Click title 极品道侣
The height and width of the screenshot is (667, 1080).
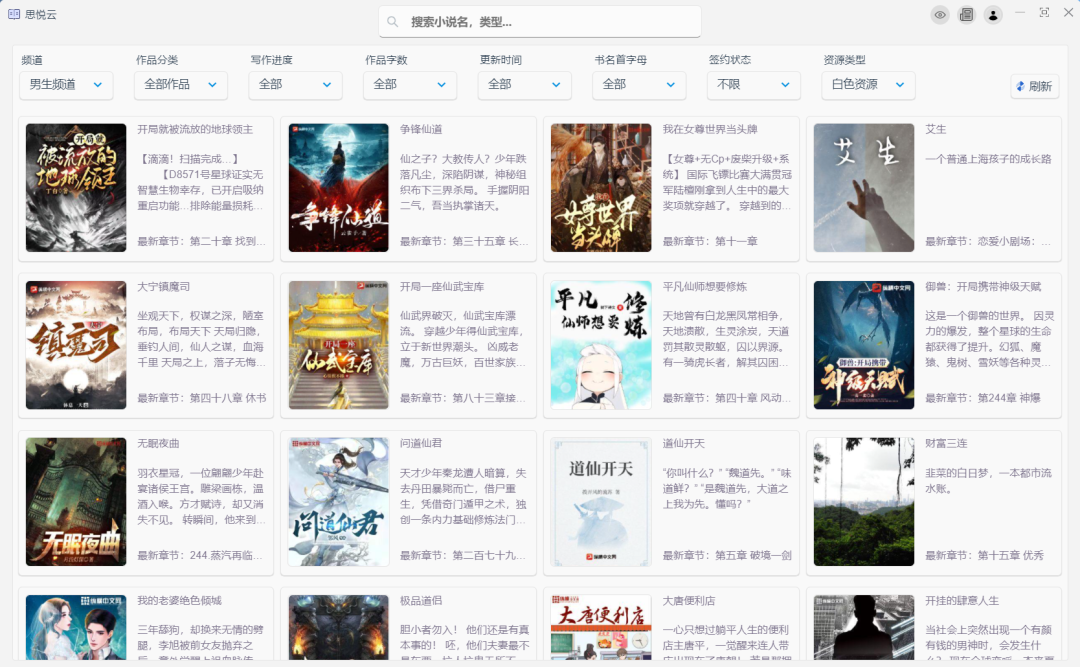coord(421,601)
